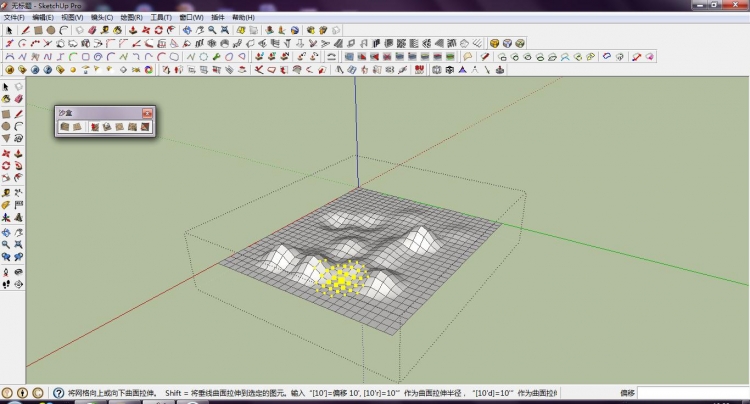Select Pan hand tool in the left palette

point(18,232)
